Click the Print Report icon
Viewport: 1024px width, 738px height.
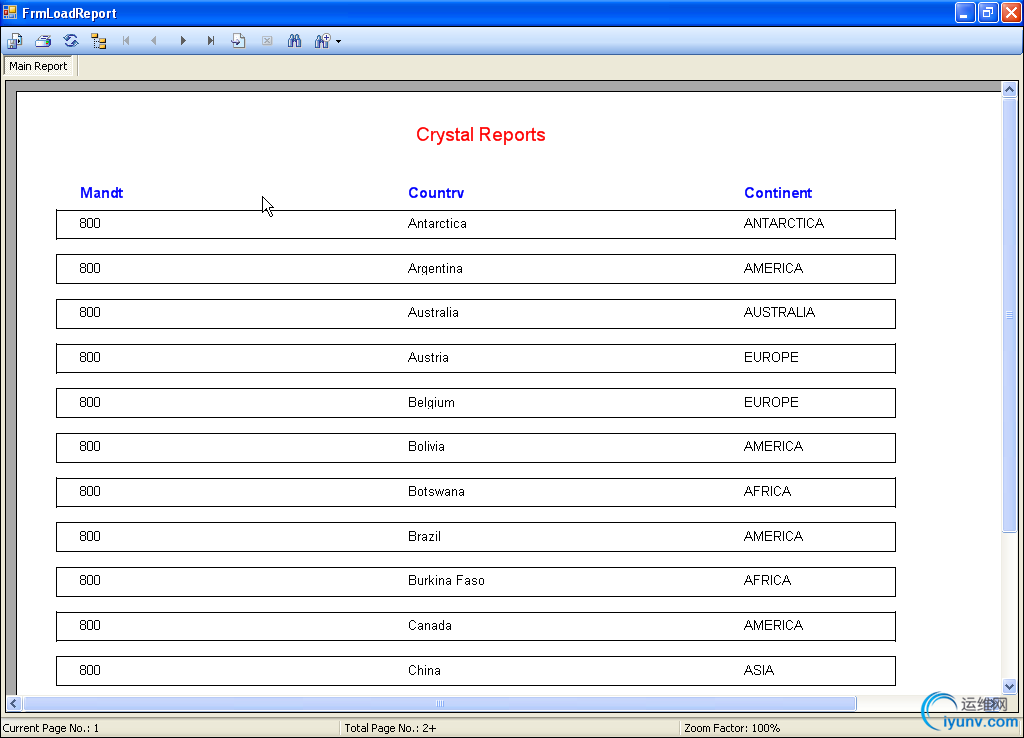43,41
